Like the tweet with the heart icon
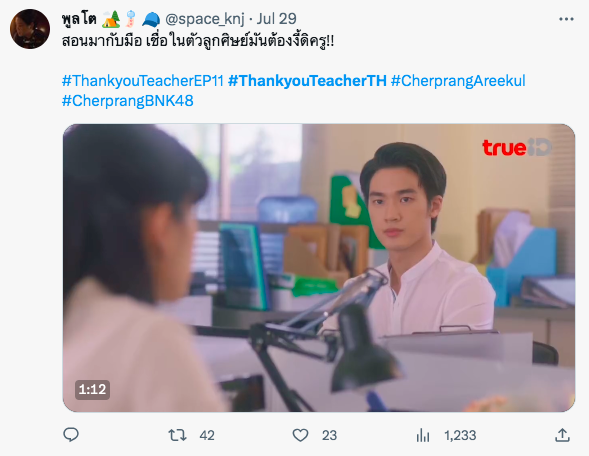 coord(300,435)
